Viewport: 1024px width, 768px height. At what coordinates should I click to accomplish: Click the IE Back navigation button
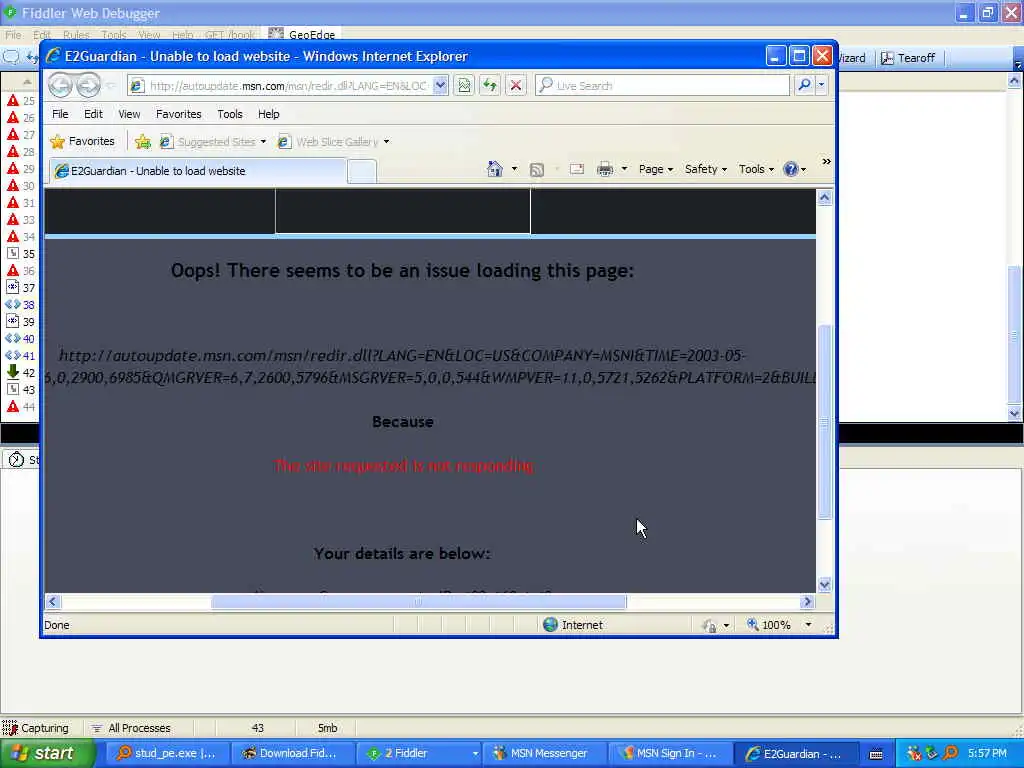click(61, 86)
